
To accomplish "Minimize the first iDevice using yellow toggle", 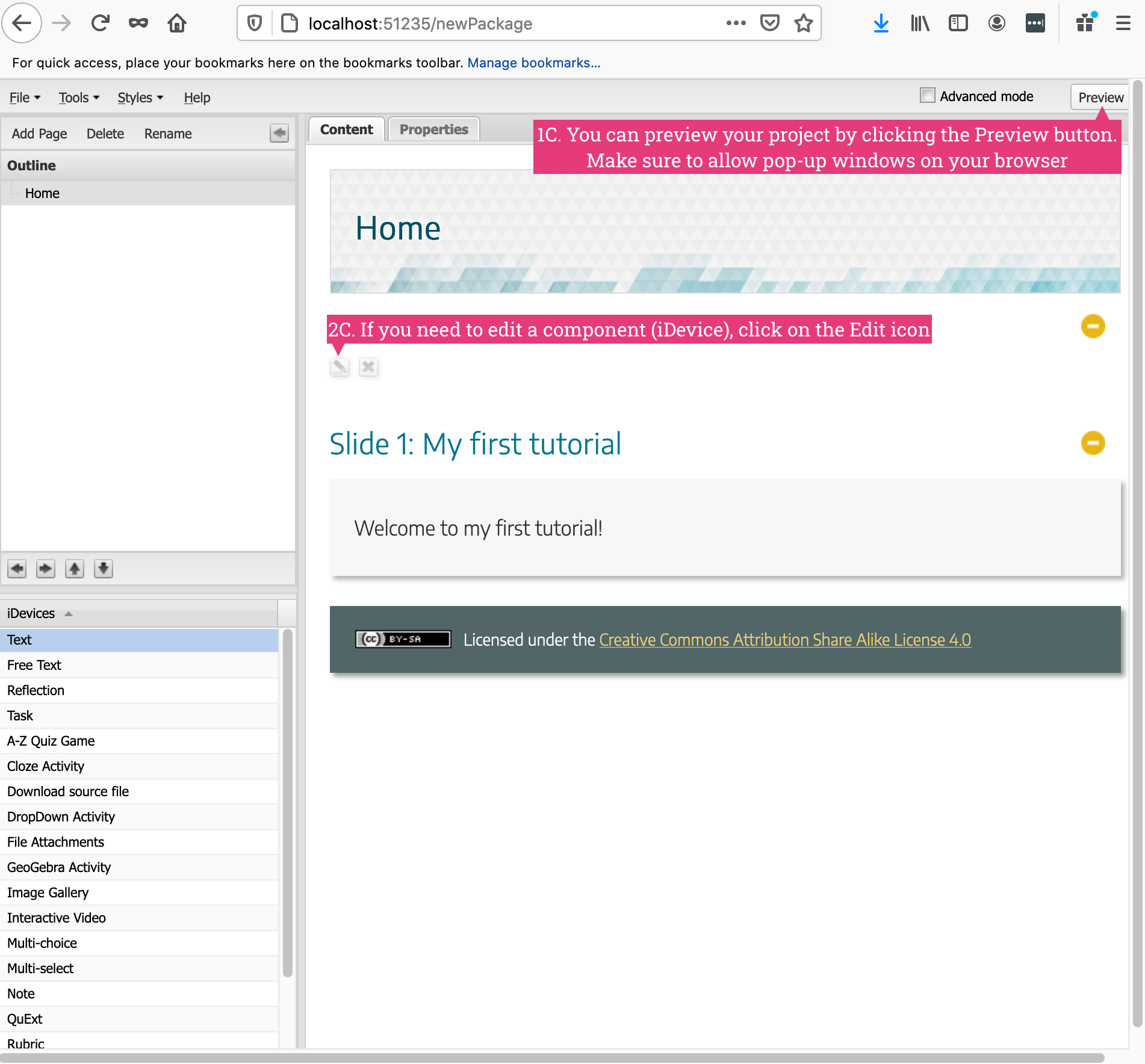I will click(1093, 326).
